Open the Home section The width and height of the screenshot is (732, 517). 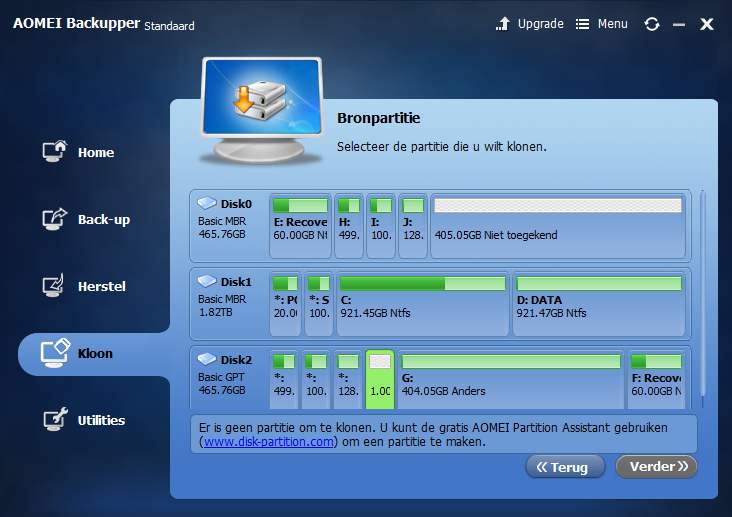coord(78,152)
